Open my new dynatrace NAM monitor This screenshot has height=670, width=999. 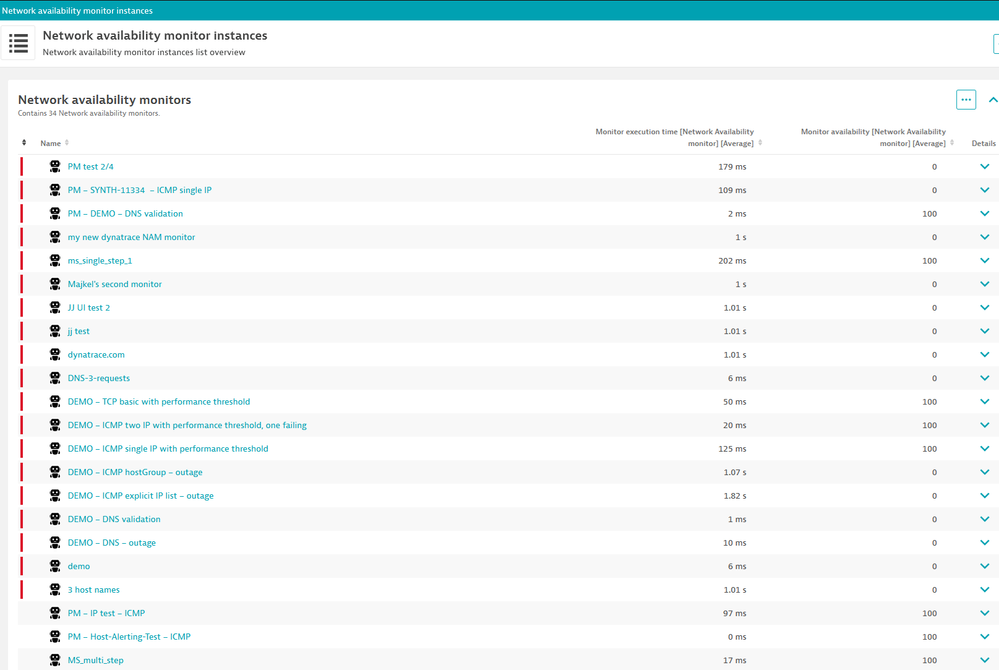(131, 237)
